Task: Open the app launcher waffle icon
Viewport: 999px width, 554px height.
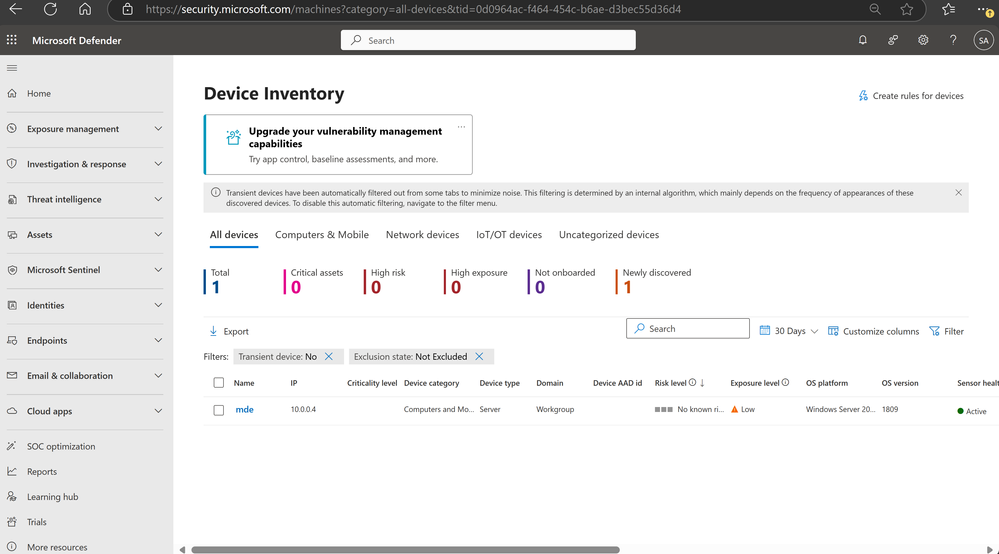Action: 11,40
